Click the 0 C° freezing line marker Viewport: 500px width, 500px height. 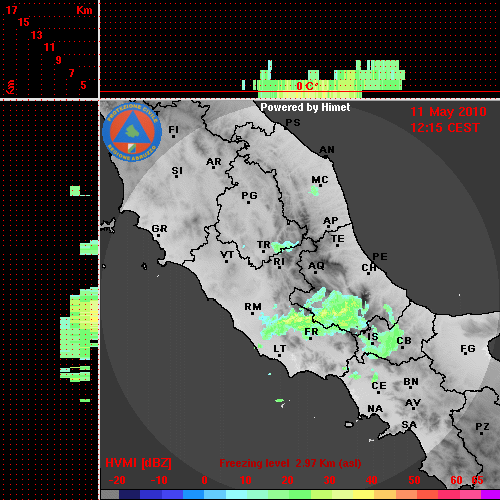[x=307, y=86]
